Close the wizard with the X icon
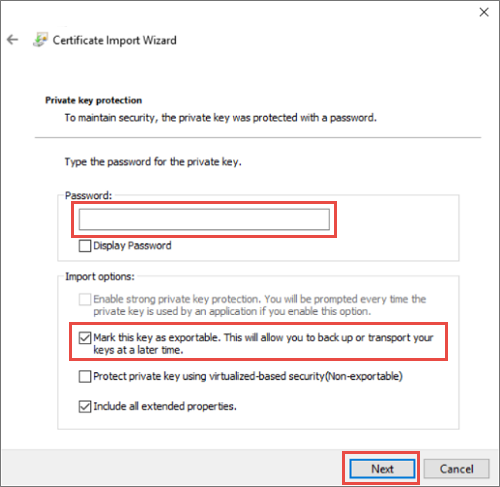 pyautogui.click(x=484, y=12)
